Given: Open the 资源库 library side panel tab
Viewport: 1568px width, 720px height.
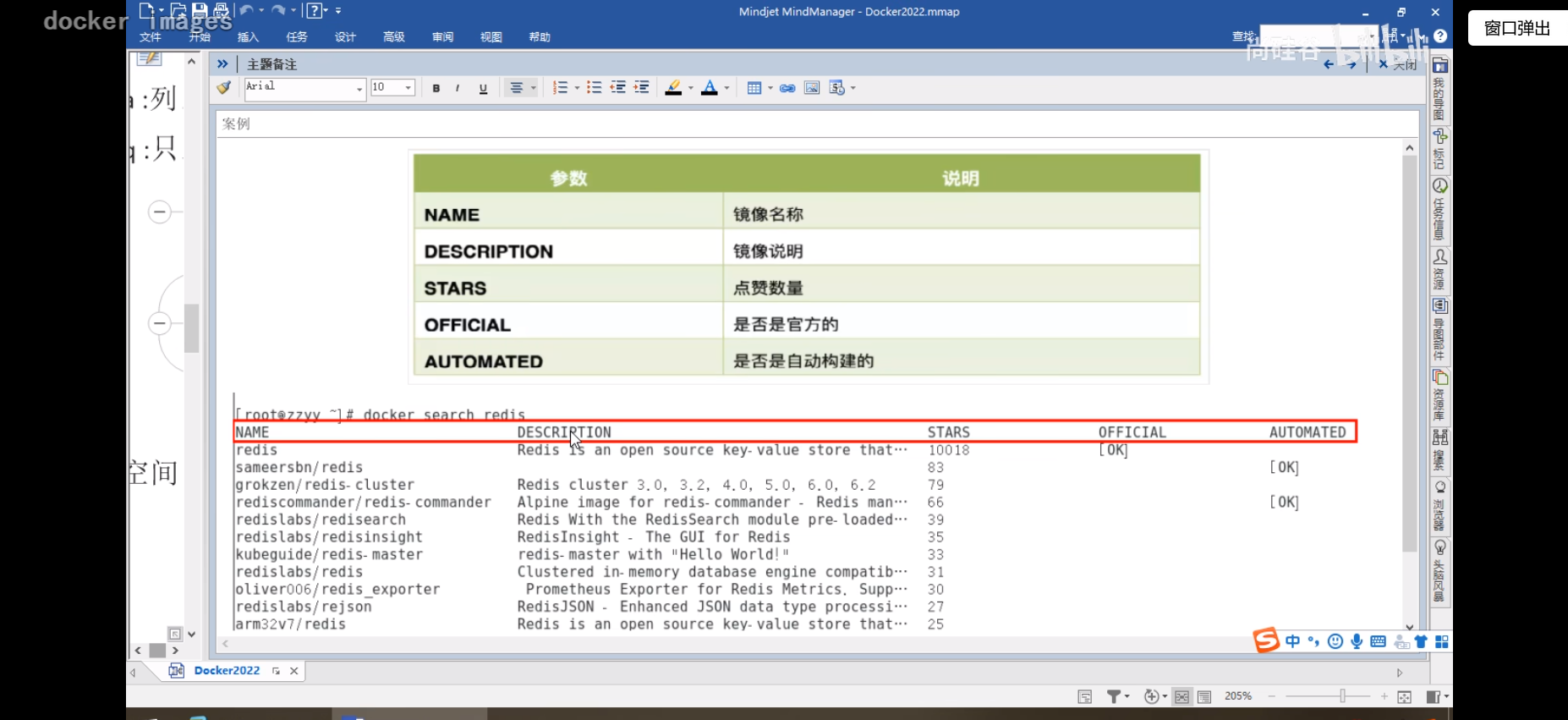Looking at the screenshot, I should (1439, 395).
